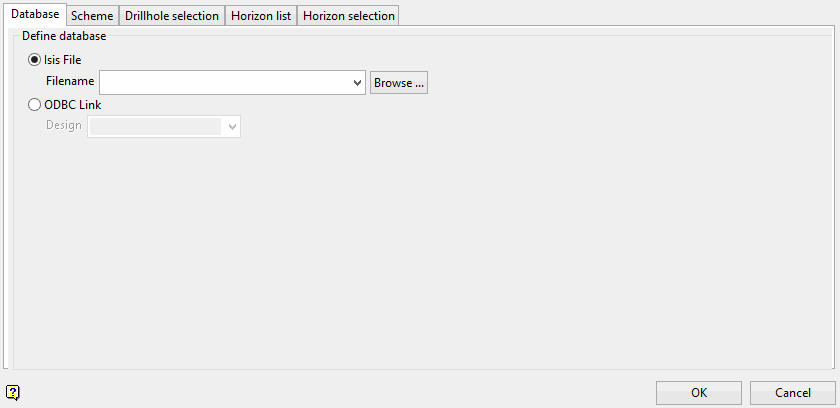
Task: Click the ODBC Link label text
Action: tap(73, 104)
